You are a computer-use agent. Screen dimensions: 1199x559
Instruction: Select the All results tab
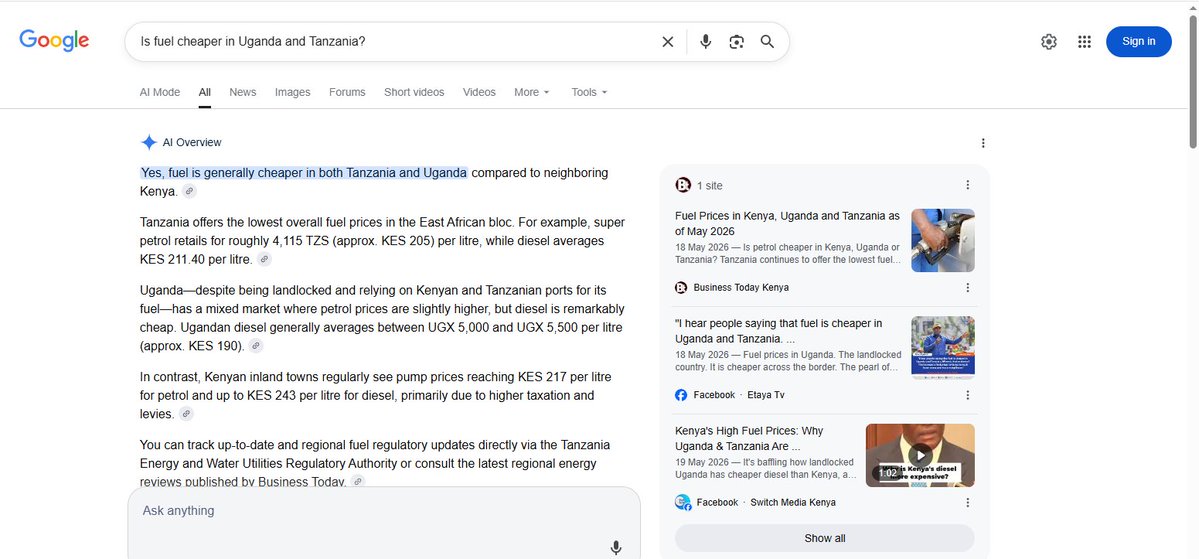pos(205,92)
